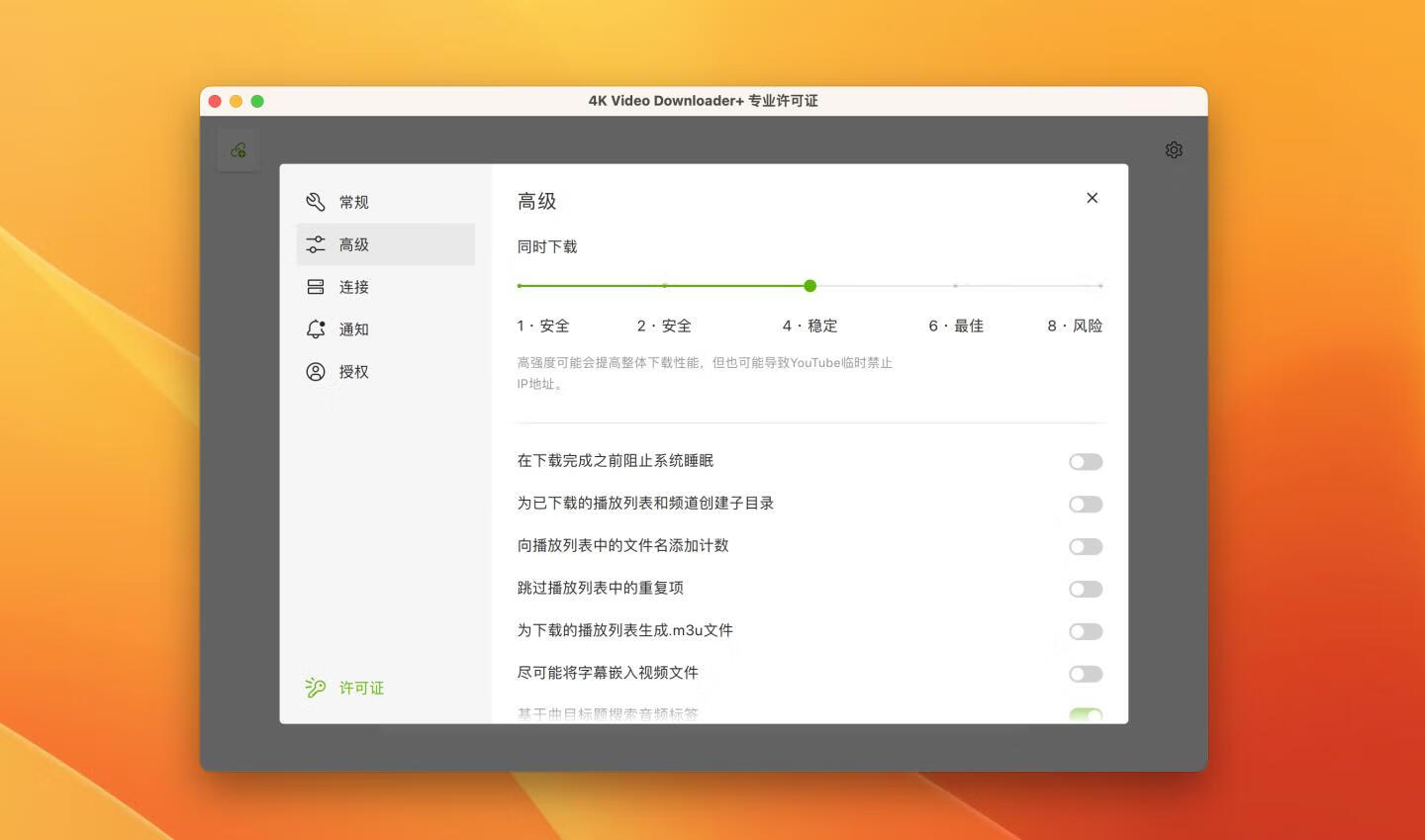Toggle 为已下载的播放列表和频道创建子目录
Viewport: 1425px width, 840px height.
(1085, 505)
